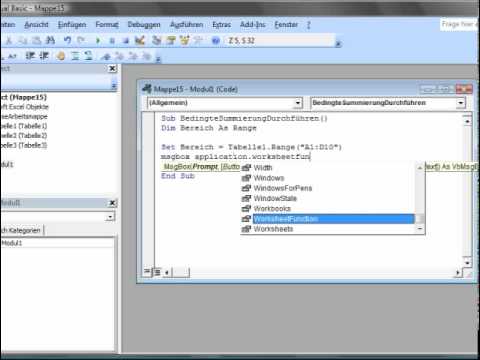Undo the last action via toolbar arrow

pyautogui.click(x=68, y=41)
